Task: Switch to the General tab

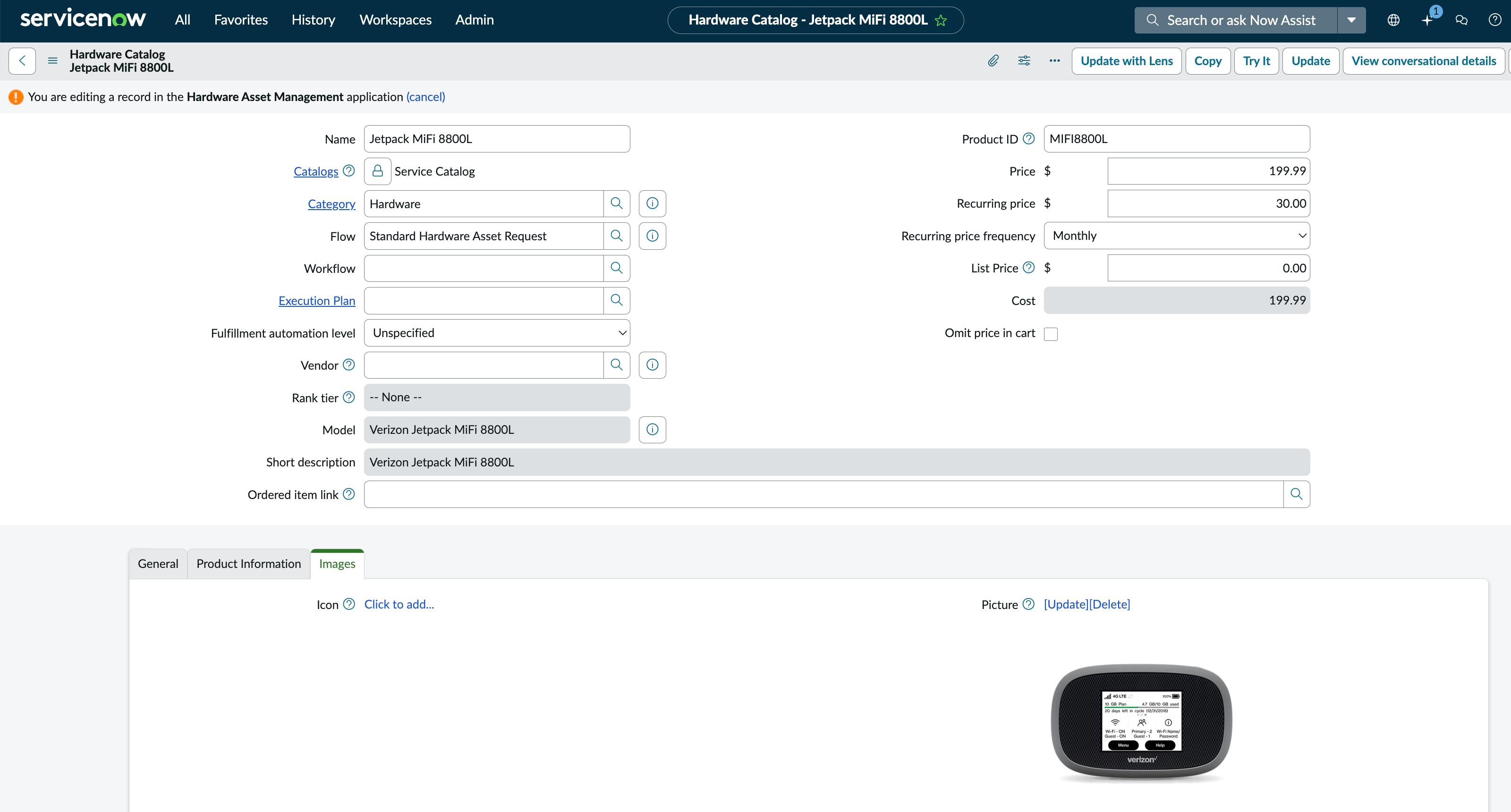Action: 158,564
